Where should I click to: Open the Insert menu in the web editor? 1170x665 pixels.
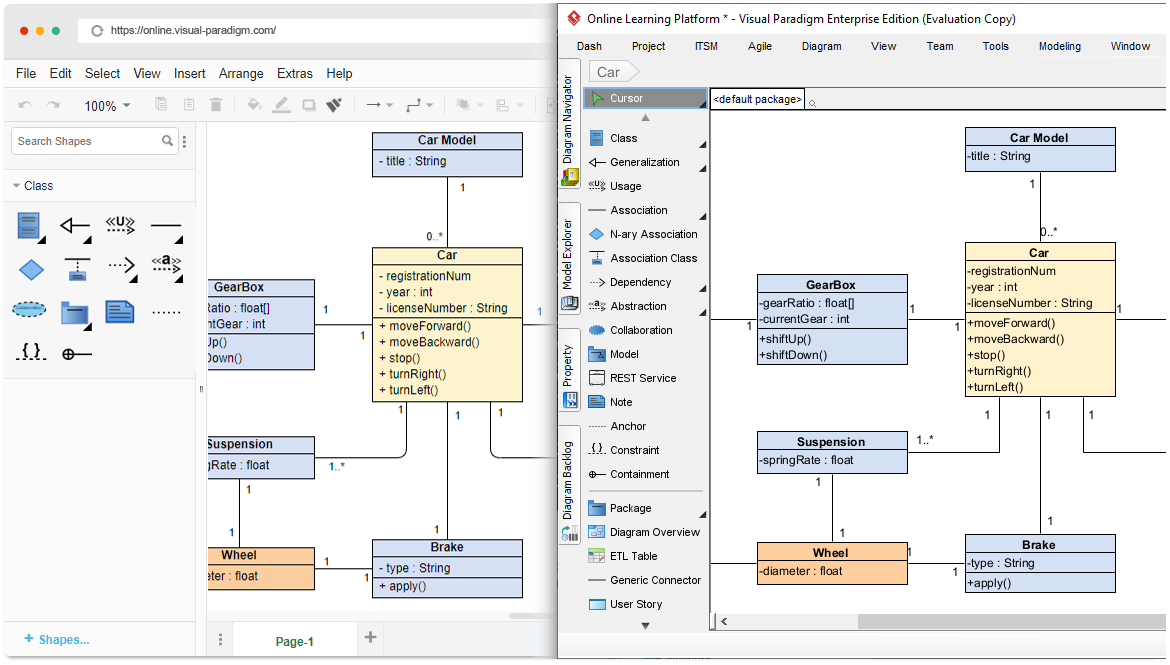click(x=190, y=73)
